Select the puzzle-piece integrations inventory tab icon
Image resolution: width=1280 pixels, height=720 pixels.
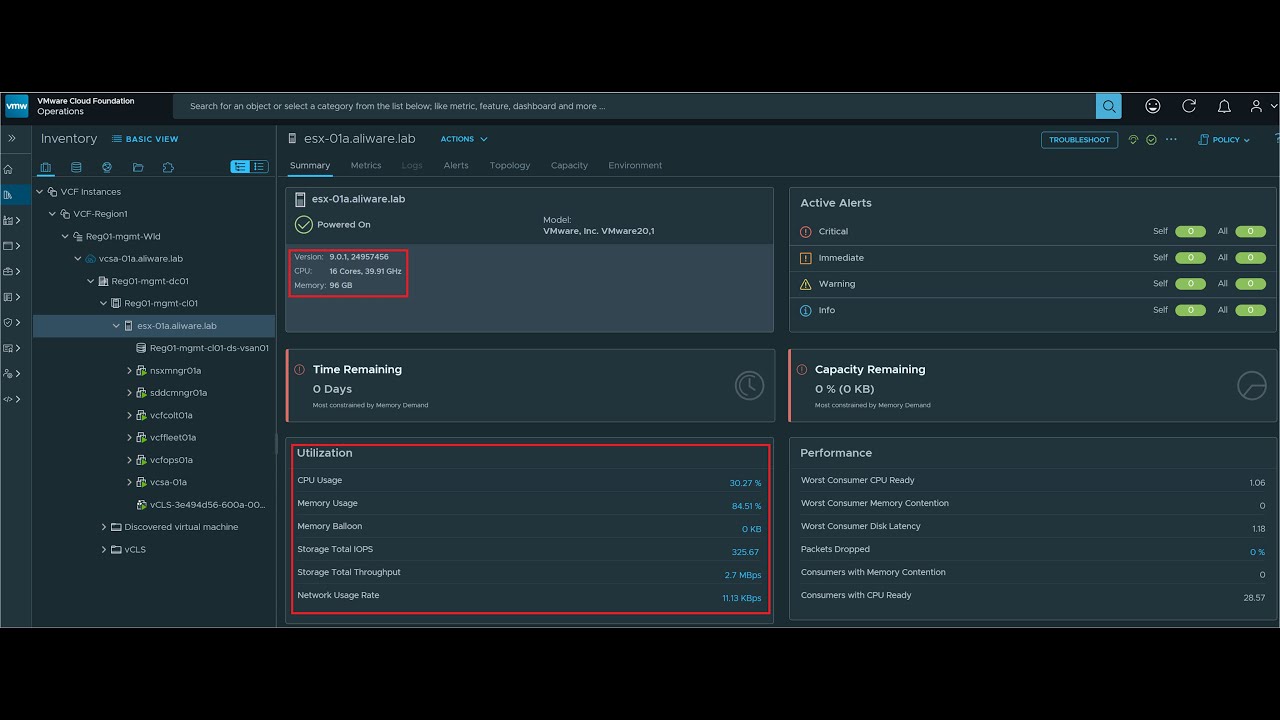pyautogui.click(x=168, y=167)
